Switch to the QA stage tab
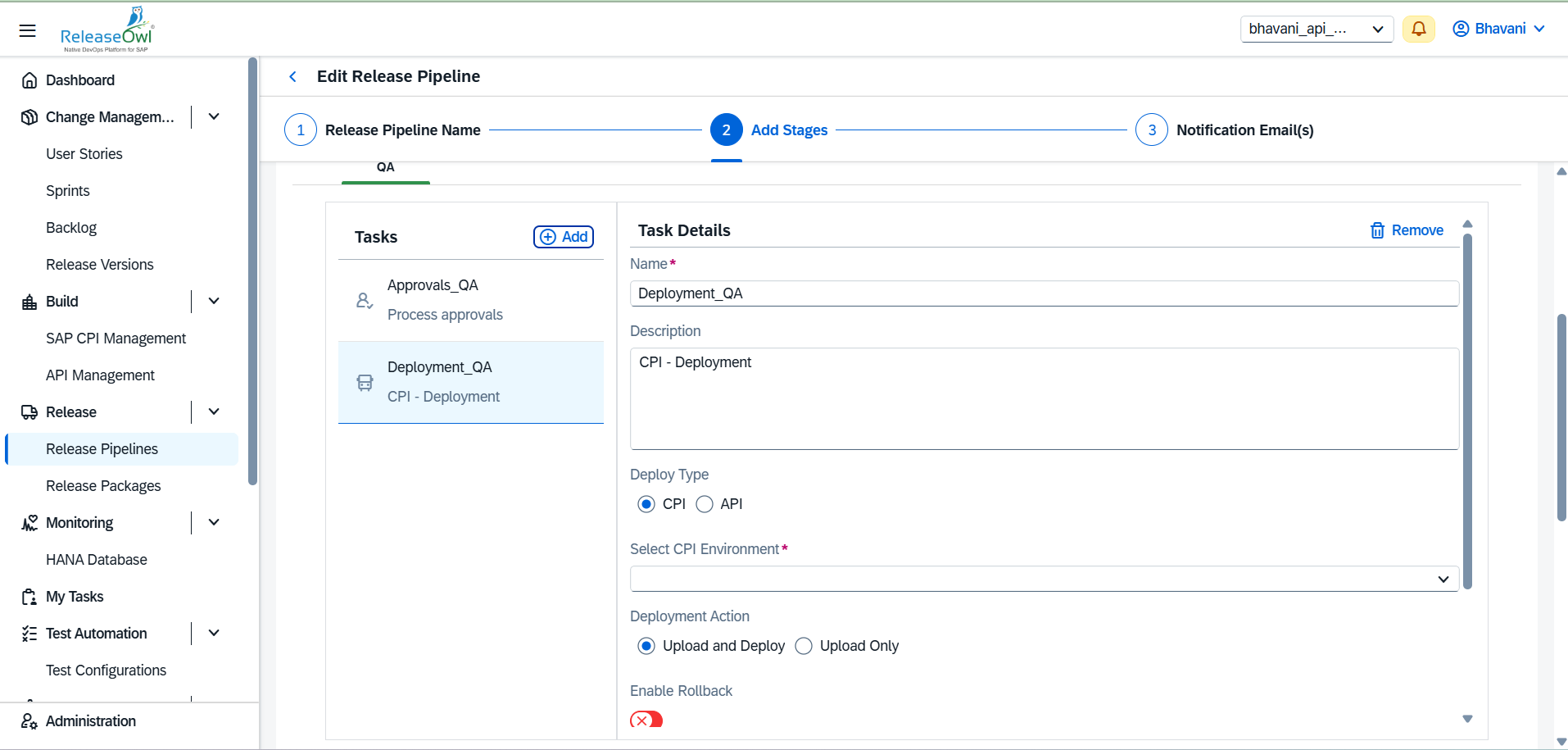Viewport: 1568px width, 750px height. pyautogui.click(x=385, y=168)
